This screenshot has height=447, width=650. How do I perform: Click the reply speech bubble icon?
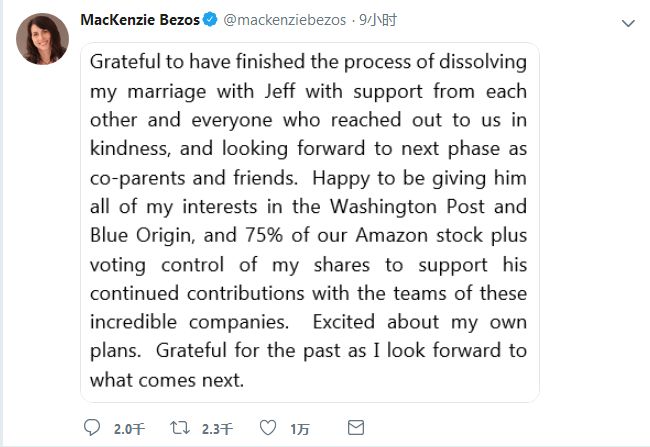pos(93,428)
